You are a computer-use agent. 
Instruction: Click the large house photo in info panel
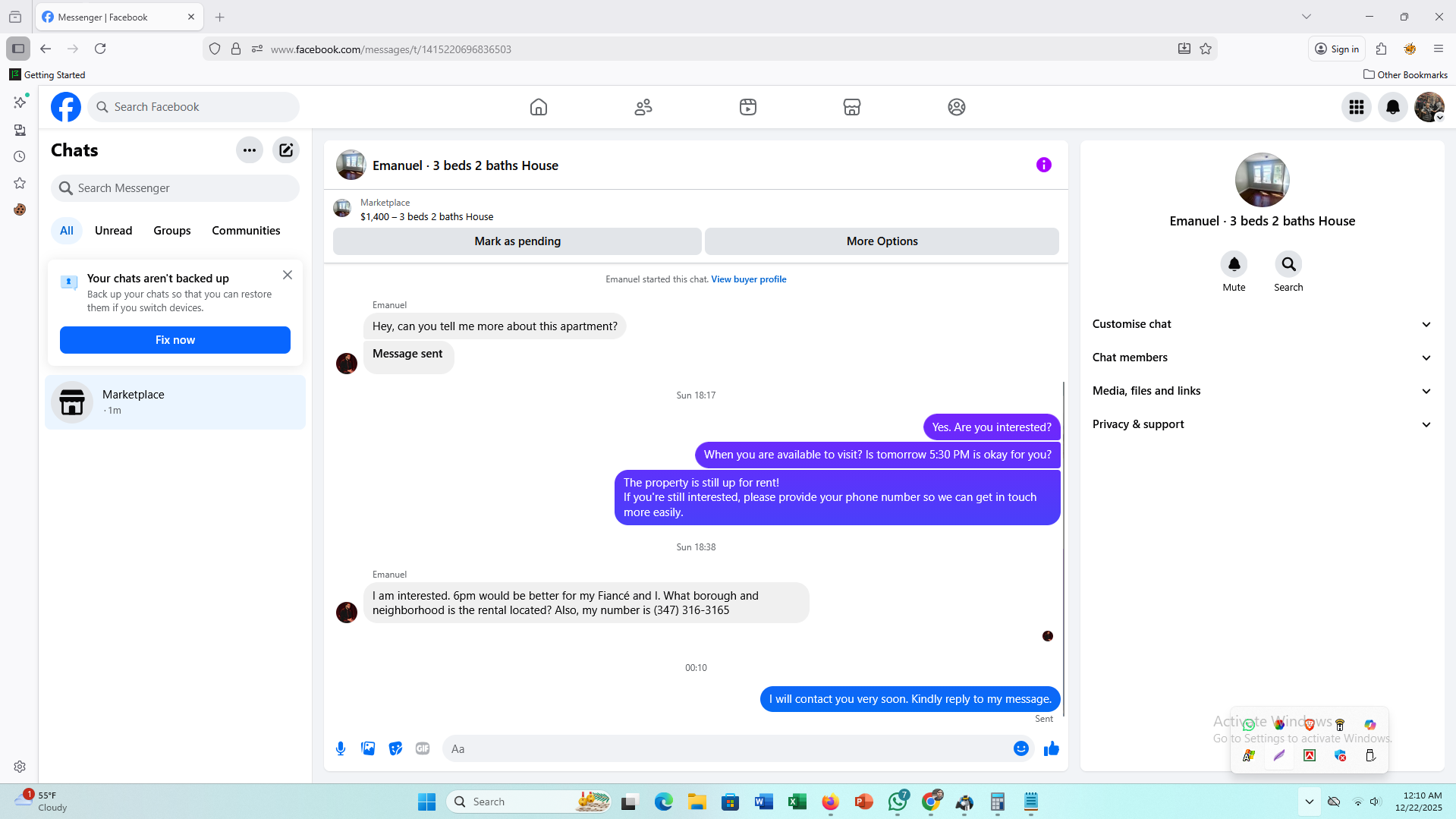point(1263,180)
